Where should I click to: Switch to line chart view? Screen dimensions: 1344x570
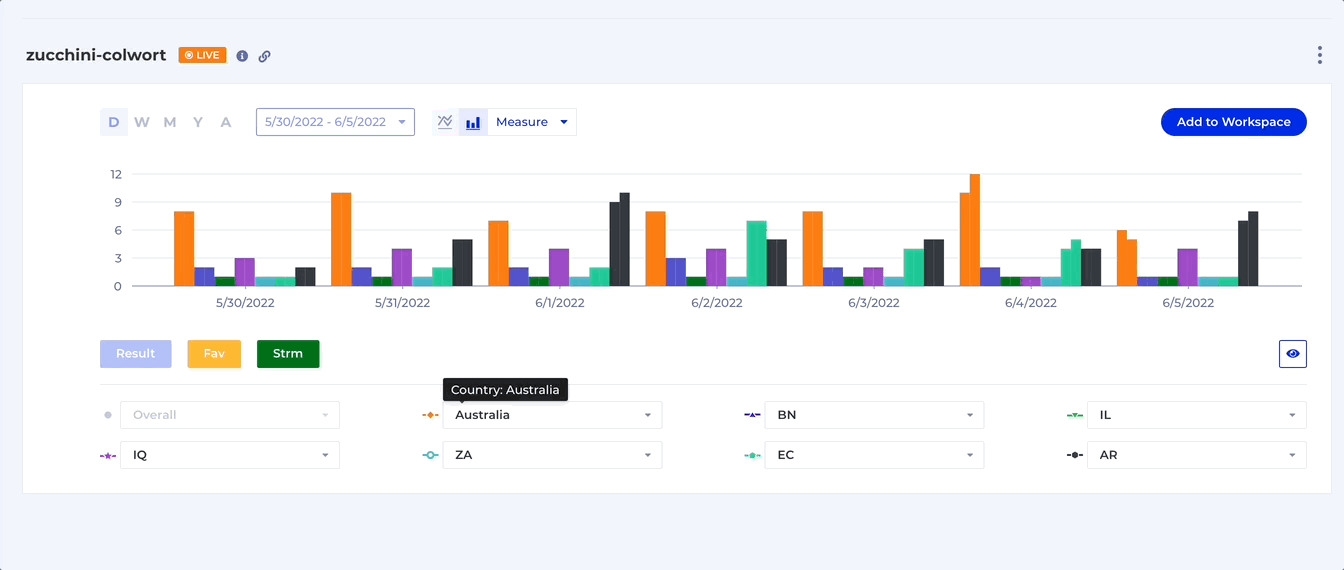coord(445,122)
